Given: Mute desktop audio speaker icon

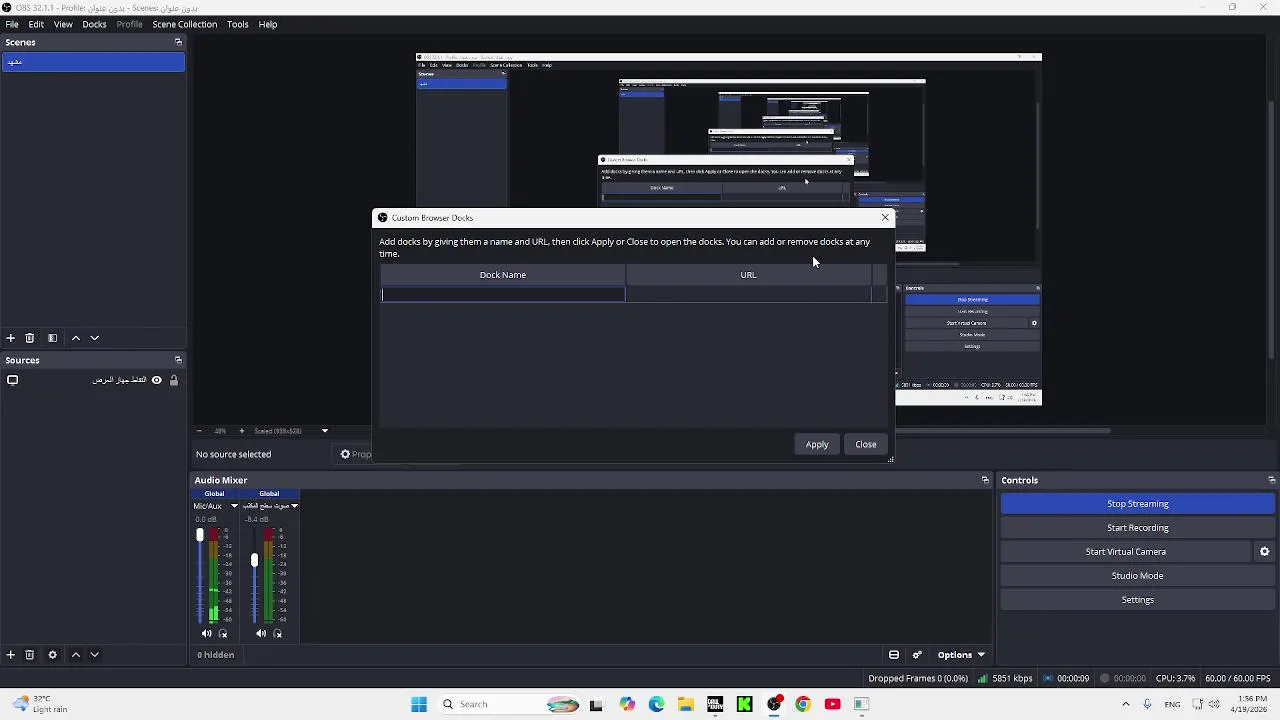Looking at the screenshot, I should coord(261,633).
